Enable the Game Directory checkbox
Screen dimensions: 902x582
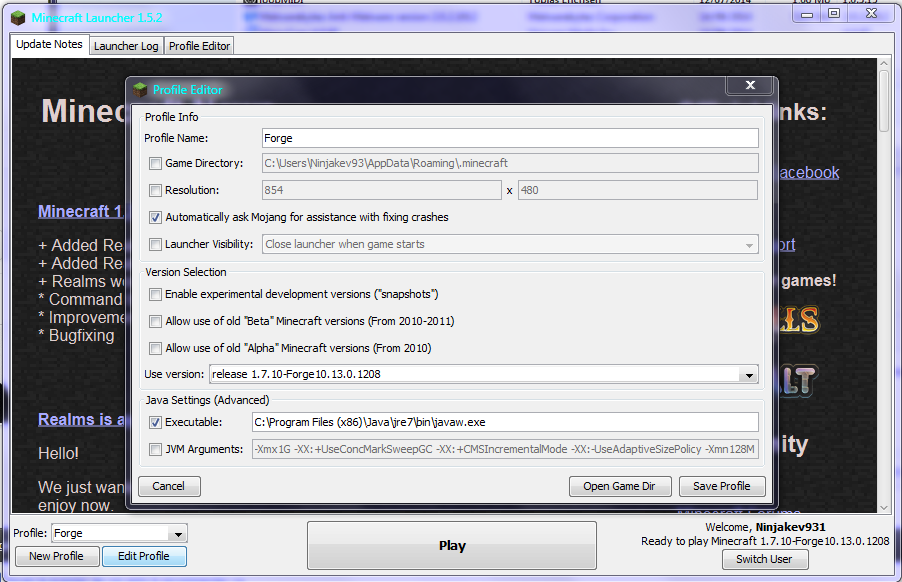[x=155, y=163]
